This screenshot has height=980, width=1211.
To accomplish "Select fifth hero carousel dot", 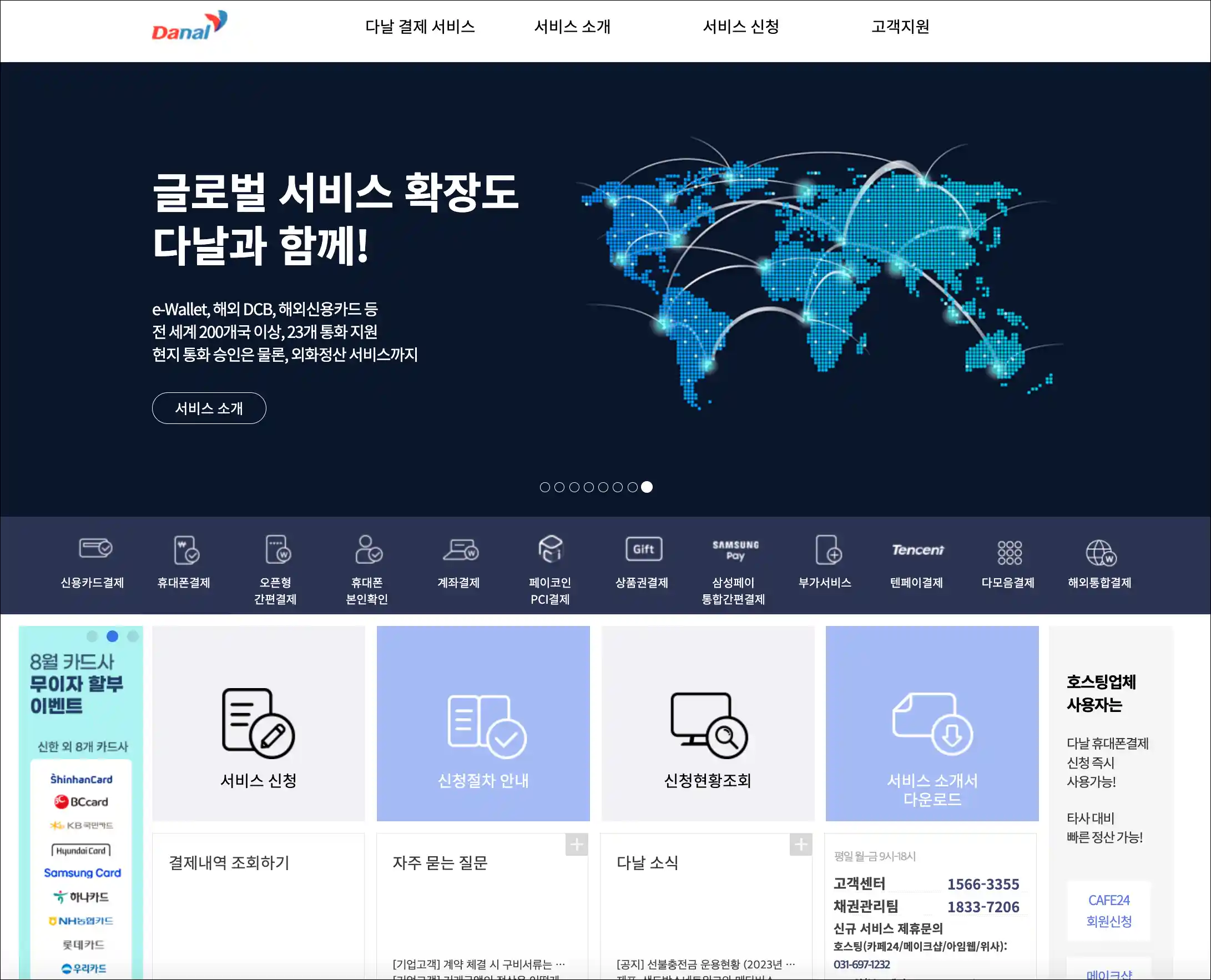I will tap(603, 487).
